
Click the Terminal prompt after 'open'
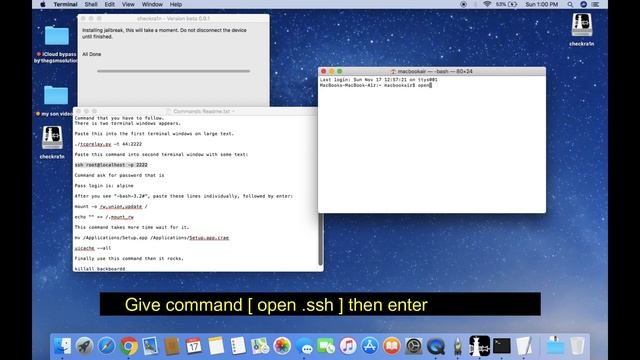[430, 85]
